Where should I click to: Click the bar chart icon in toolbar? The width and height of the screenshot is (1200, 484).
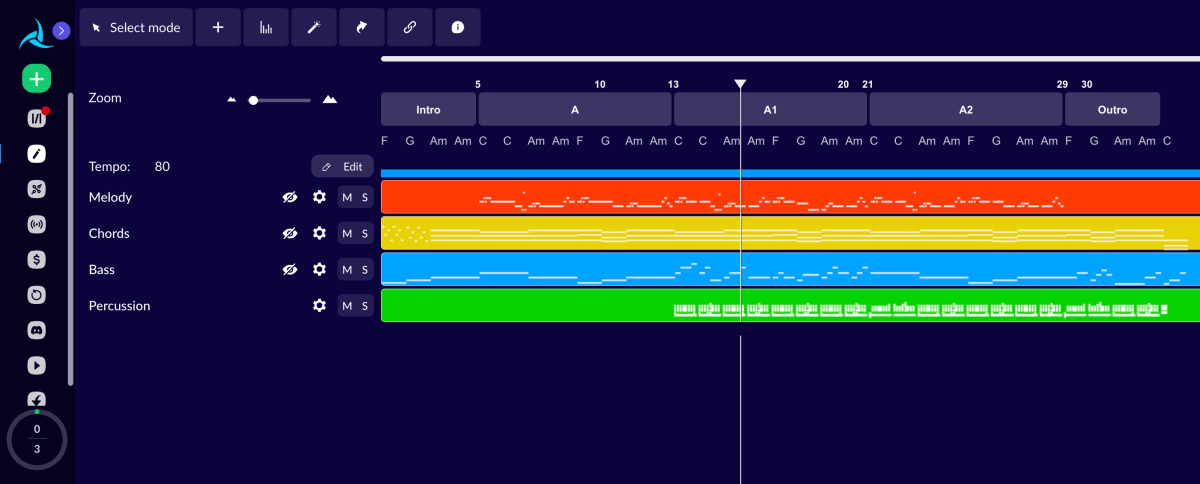tap(266, 28)
